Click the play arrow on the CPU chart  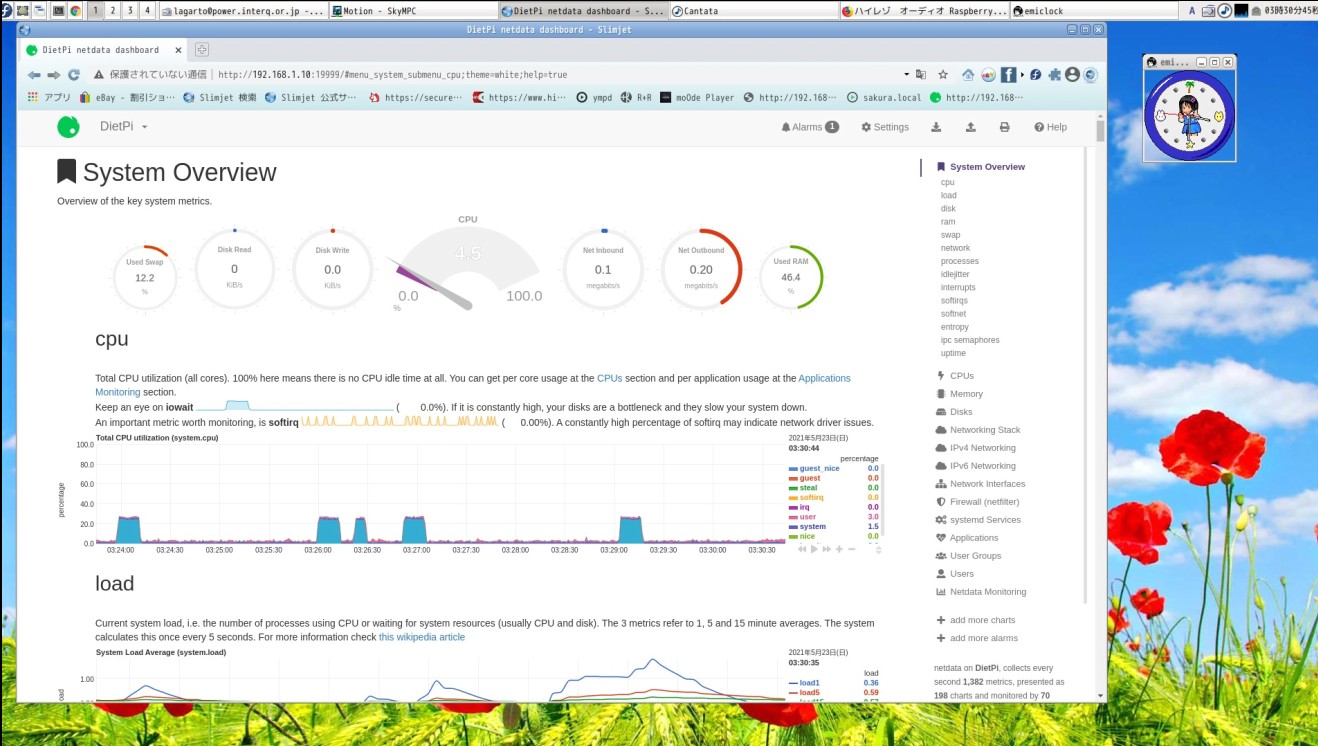814,549
